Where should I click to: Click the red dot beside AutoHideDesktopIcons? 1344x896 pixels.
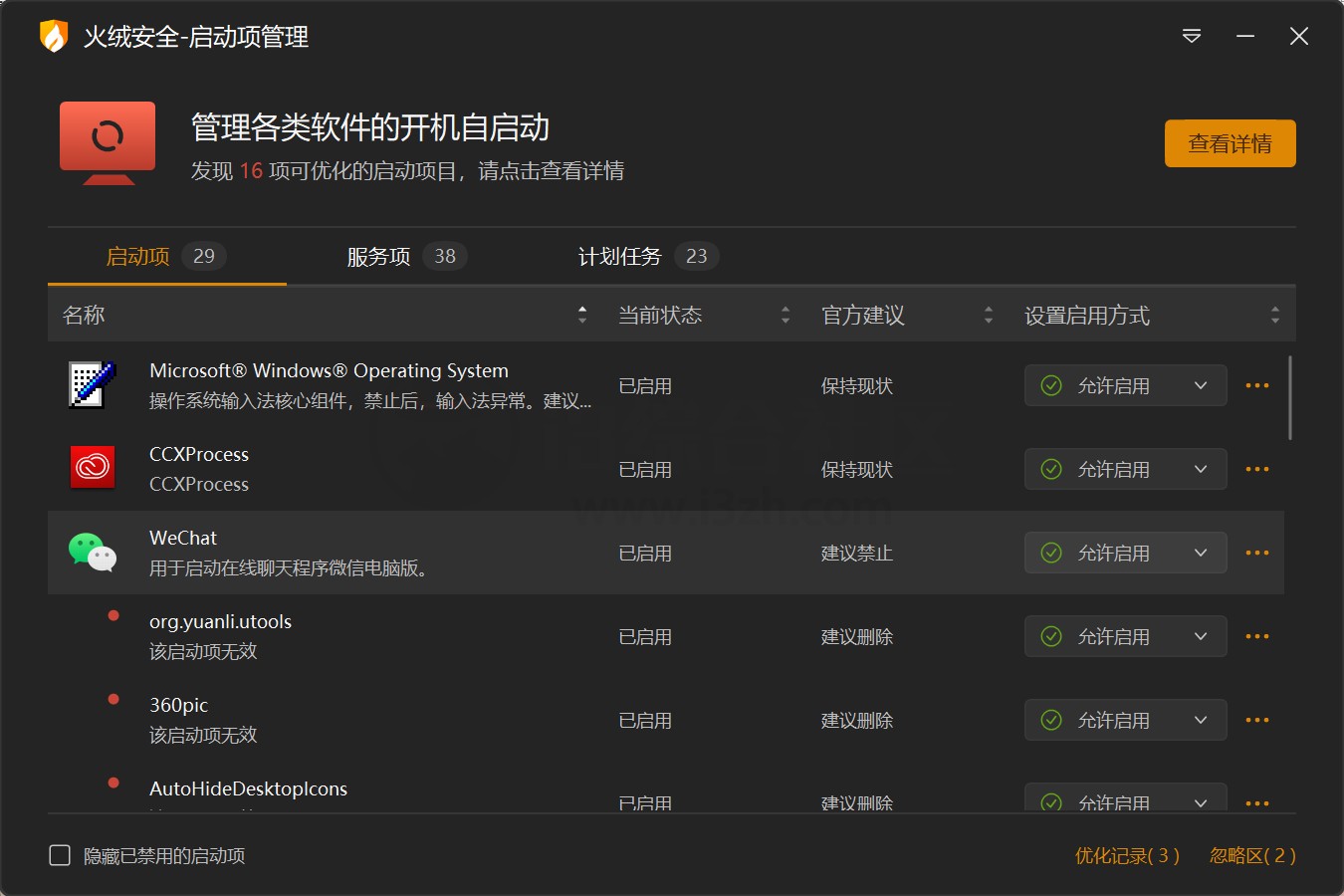[113, 784]
